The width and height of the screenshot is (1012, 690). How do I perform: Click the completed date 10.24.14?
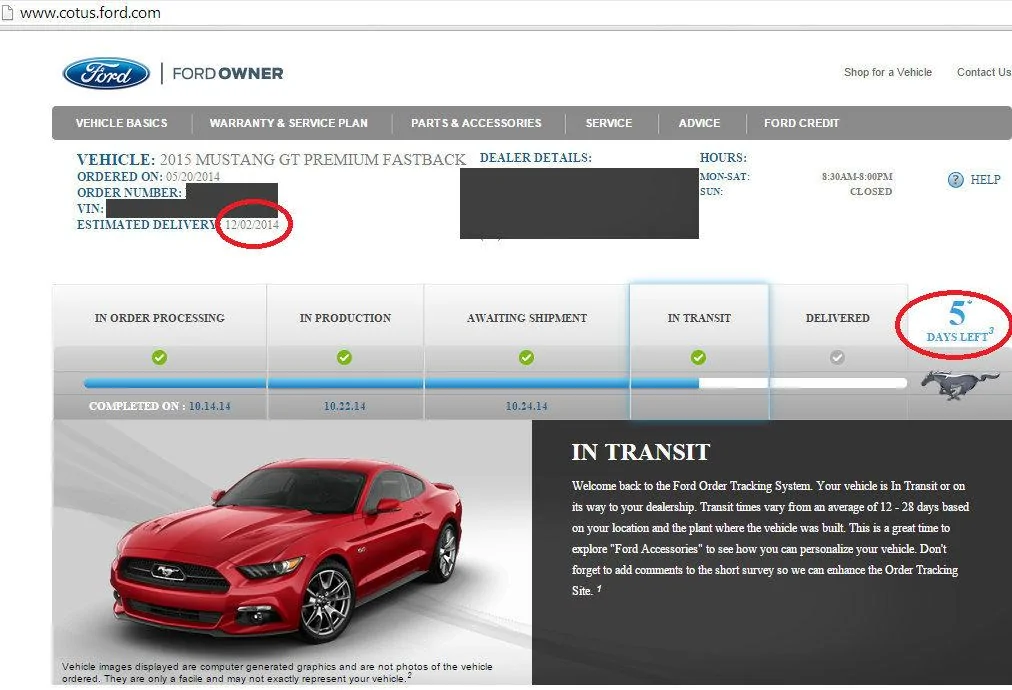tap(527, 407)
